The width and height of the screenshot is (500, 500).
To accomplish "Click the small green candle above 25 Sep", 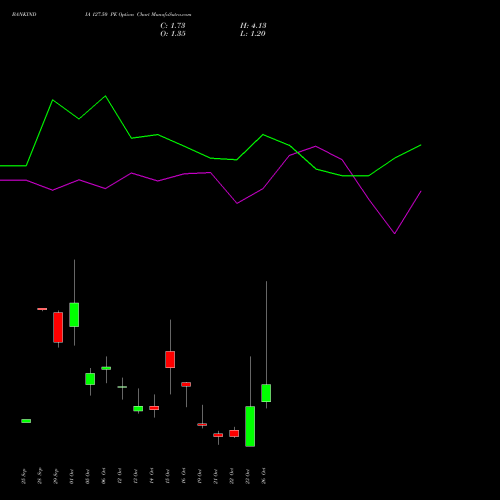I will click(x=26, y=421).
